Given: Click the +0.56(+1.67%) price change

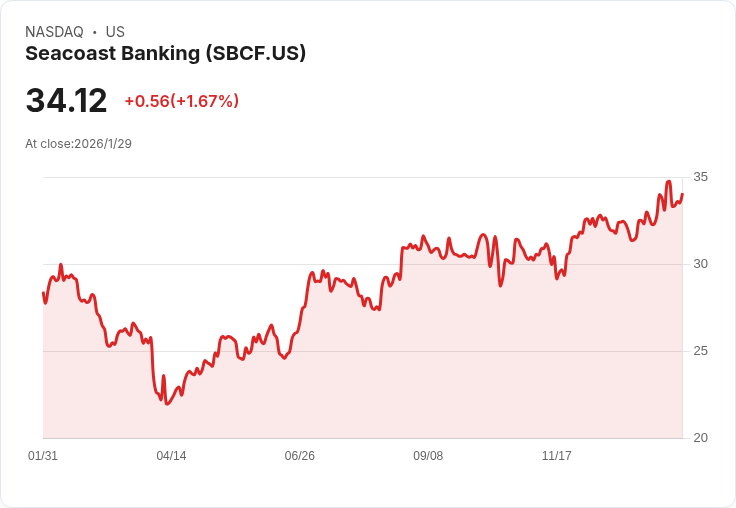Looking at the screenshot, I should click(x=181, y=101).
